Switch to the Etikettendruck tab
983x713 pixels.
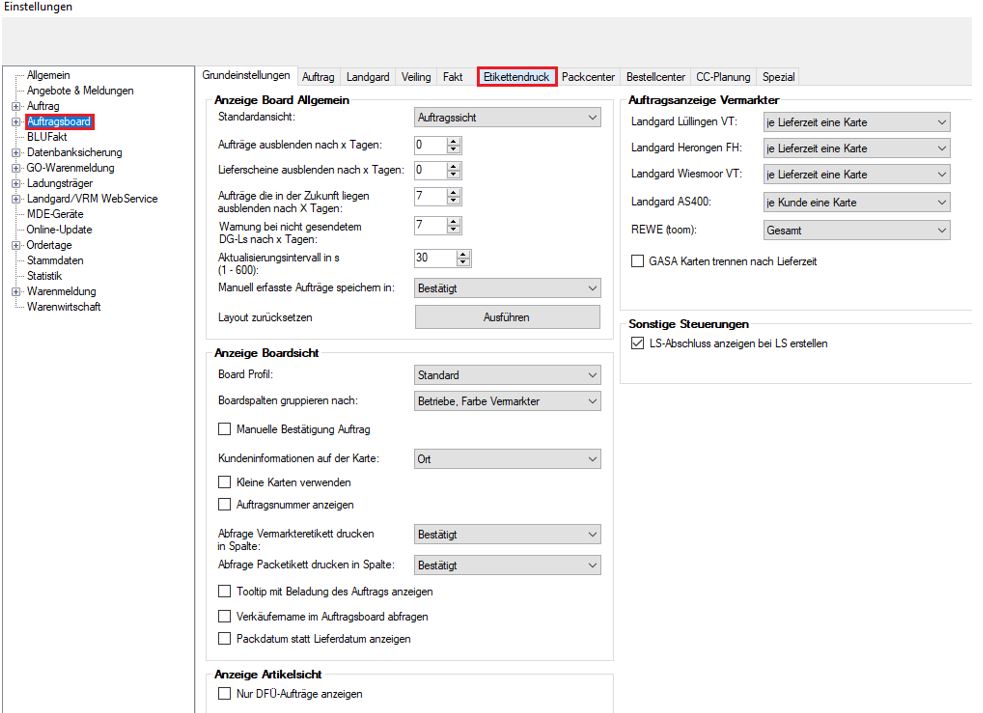(516, 77)
